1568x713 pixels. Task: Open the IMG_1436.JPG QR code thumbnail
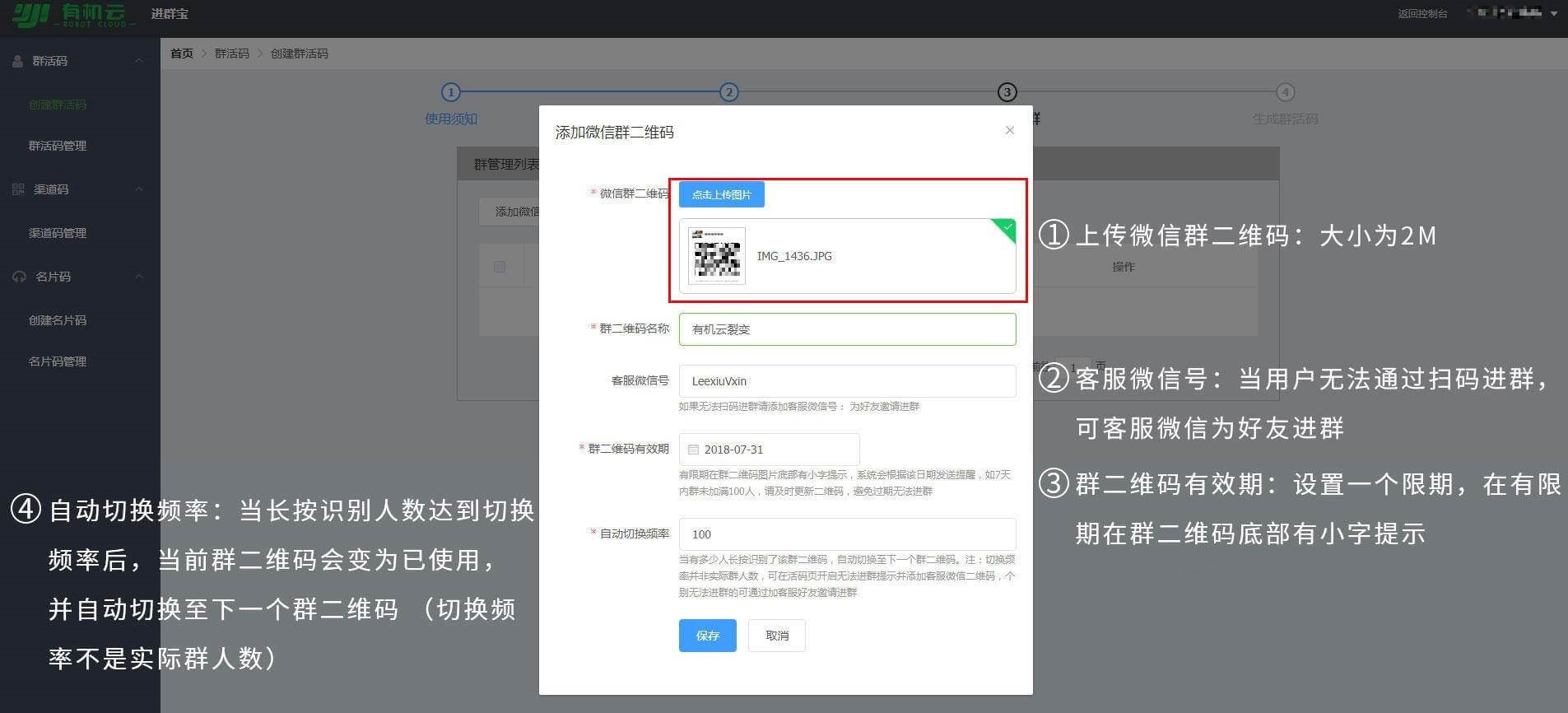pos(716,256)
